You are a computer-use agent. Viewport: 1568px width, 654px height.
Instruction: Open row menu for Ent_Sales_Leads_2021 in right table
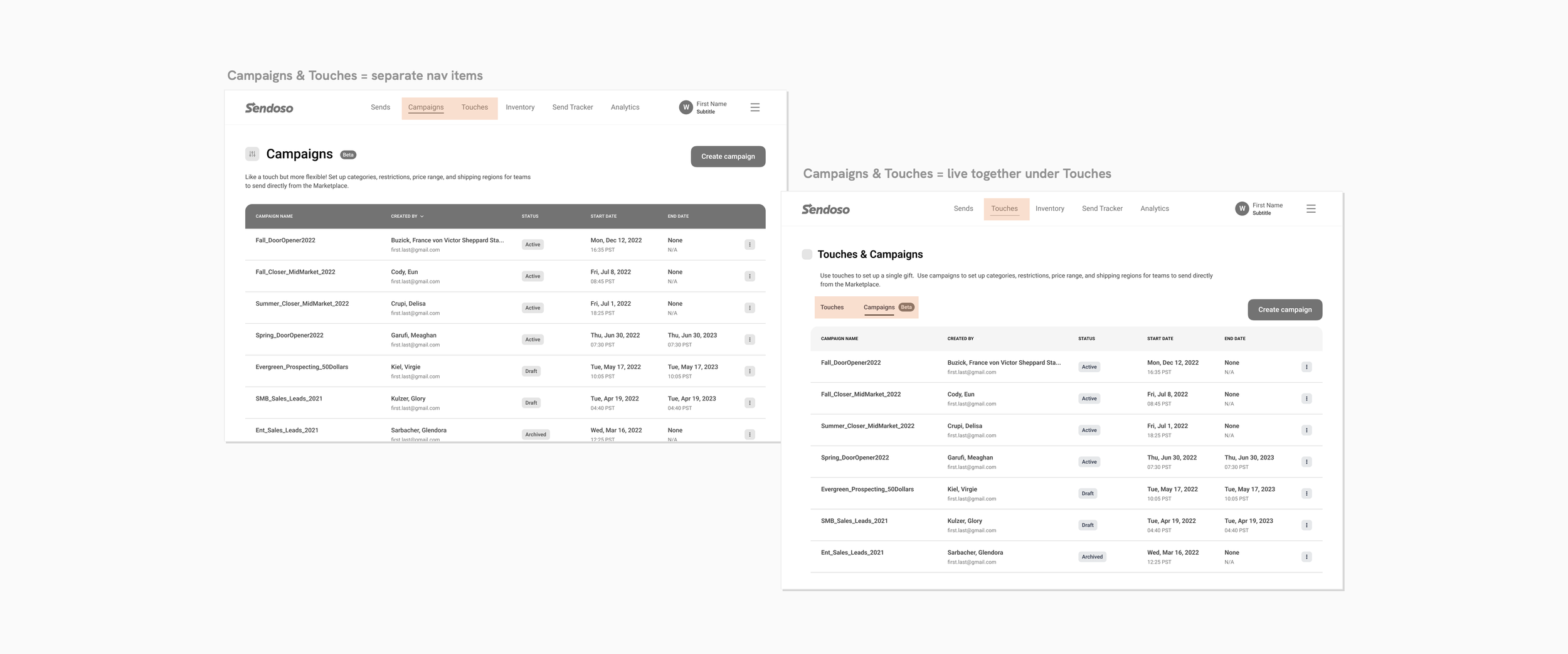[1306, 557]
